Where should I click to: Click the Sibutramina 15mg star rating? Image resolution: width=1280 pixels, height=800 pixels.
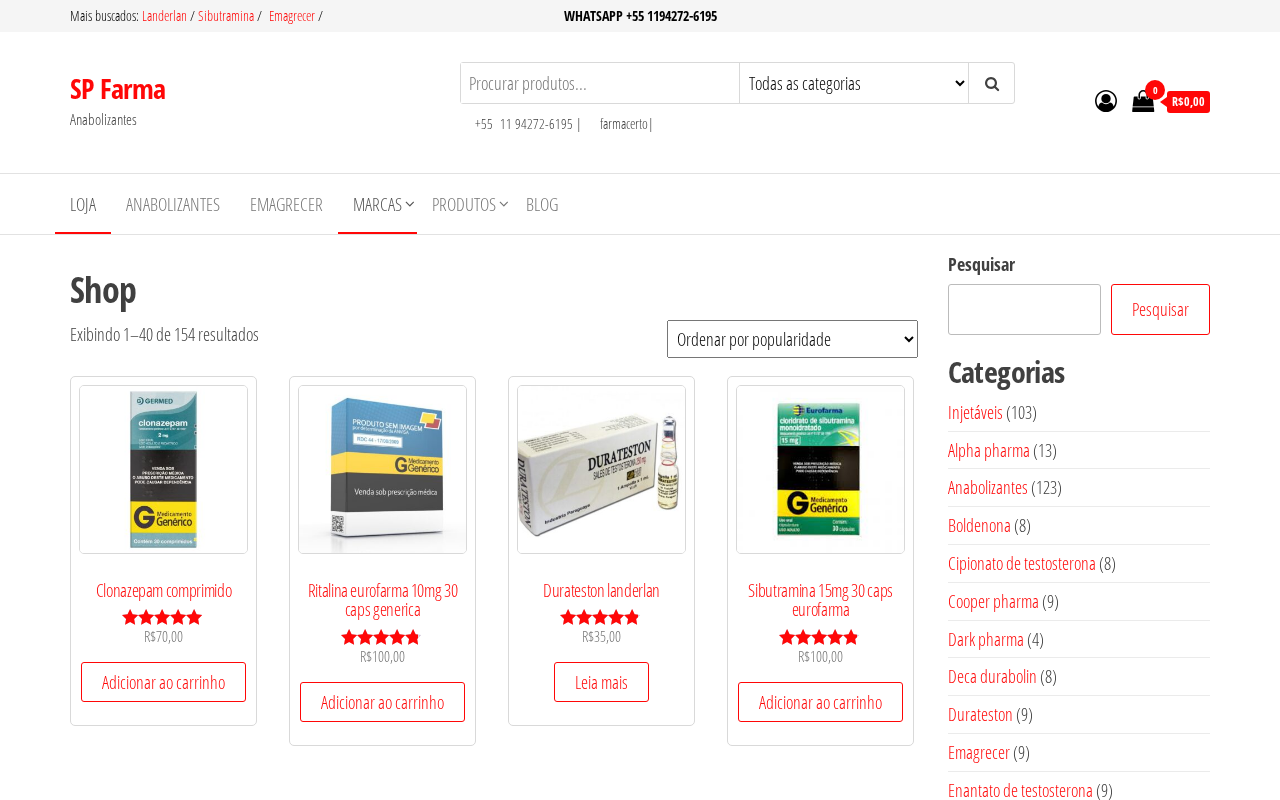820,638
